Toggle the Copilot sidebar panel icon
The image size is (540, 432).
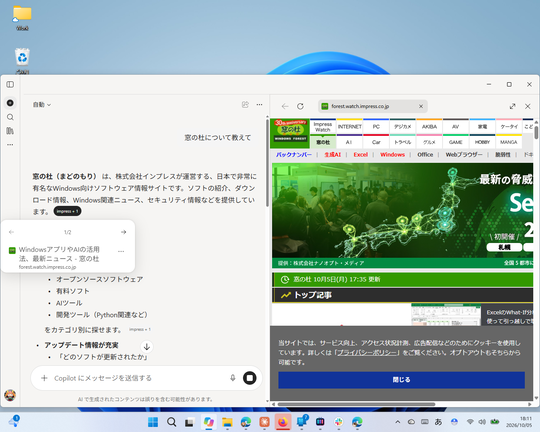[10, 84]
